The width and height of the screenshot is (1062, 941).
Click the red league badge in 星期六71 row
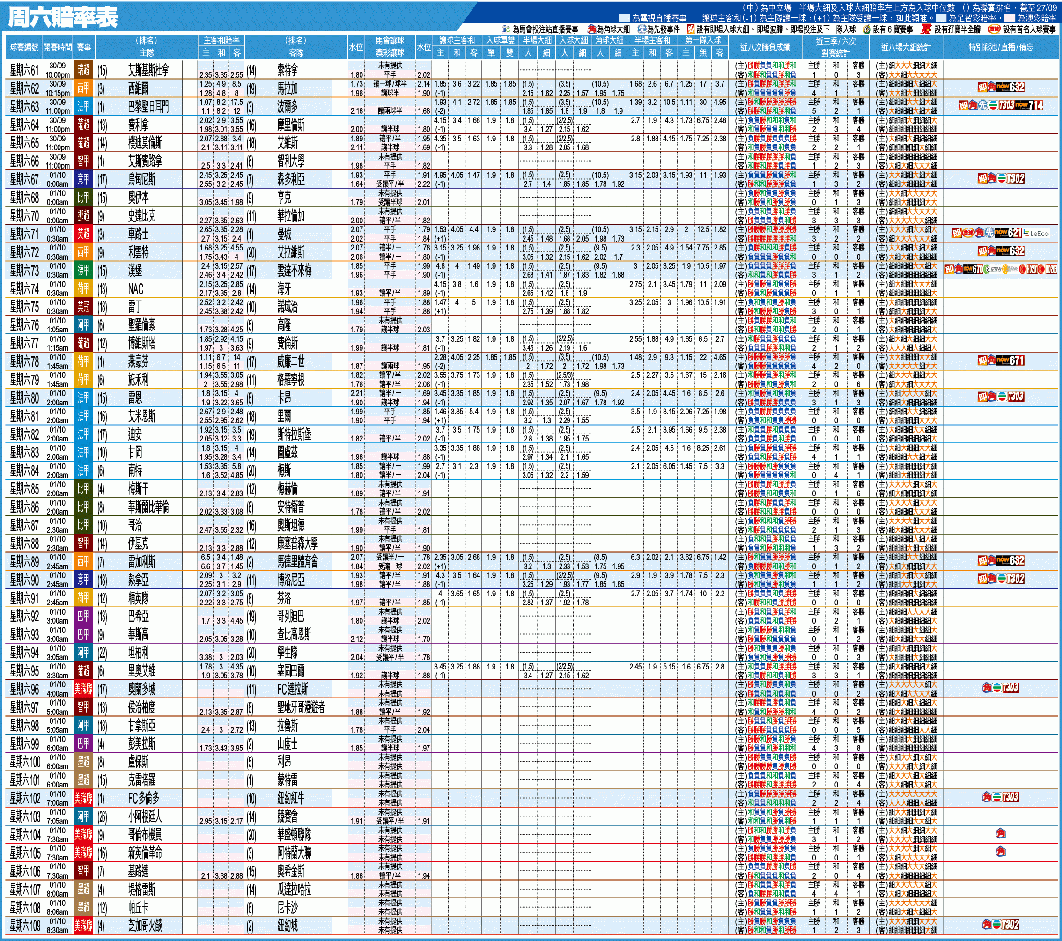coord(83,233)
